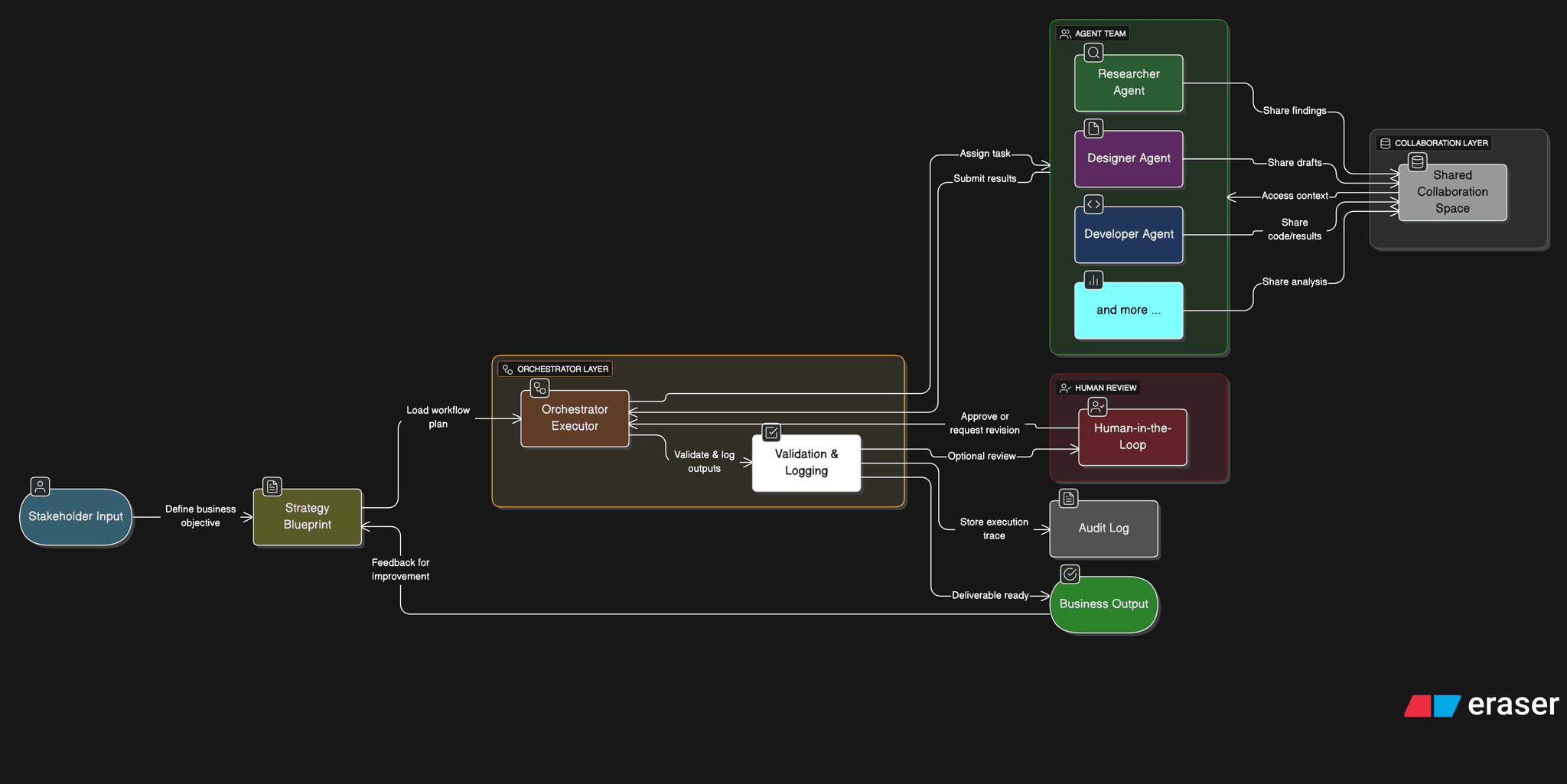Click the user-check icon on Human-in-the-Loop node

coord(1098,407)
